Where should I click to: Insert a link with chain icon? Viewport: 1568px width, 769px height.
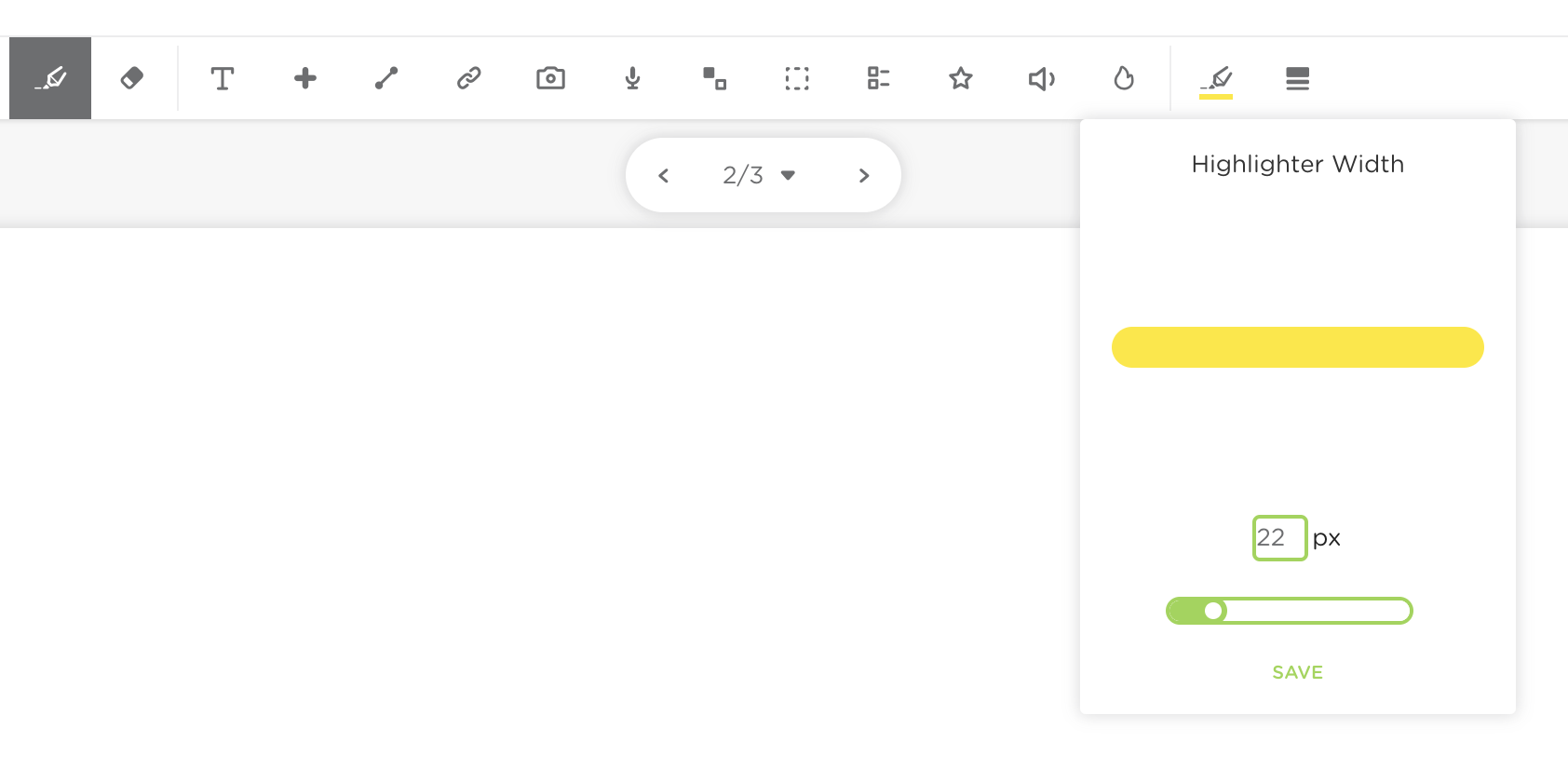coord(468,78)
